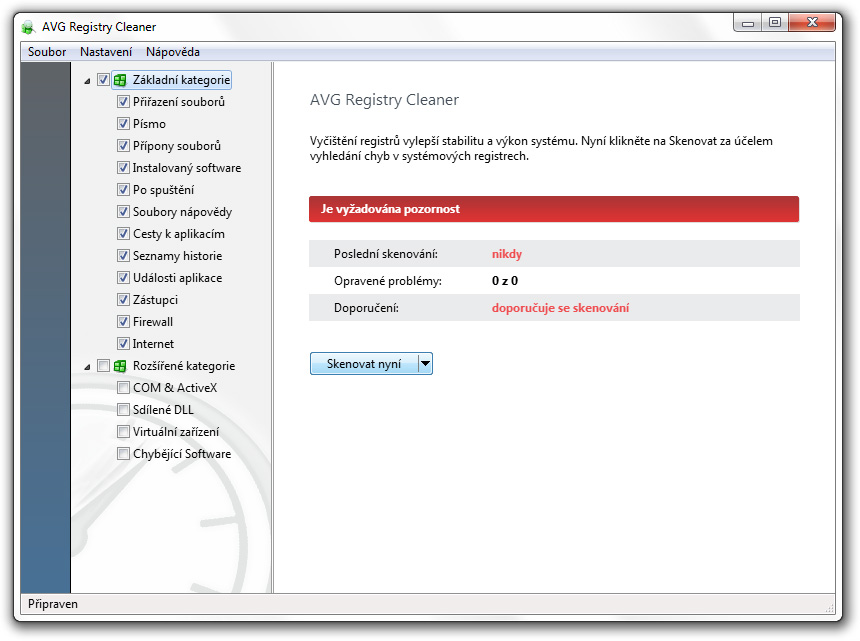Select the Rozšířené kategorie tree label
Image resolution: width=860 pixels, height=641 pixels.
pos(184,366)
